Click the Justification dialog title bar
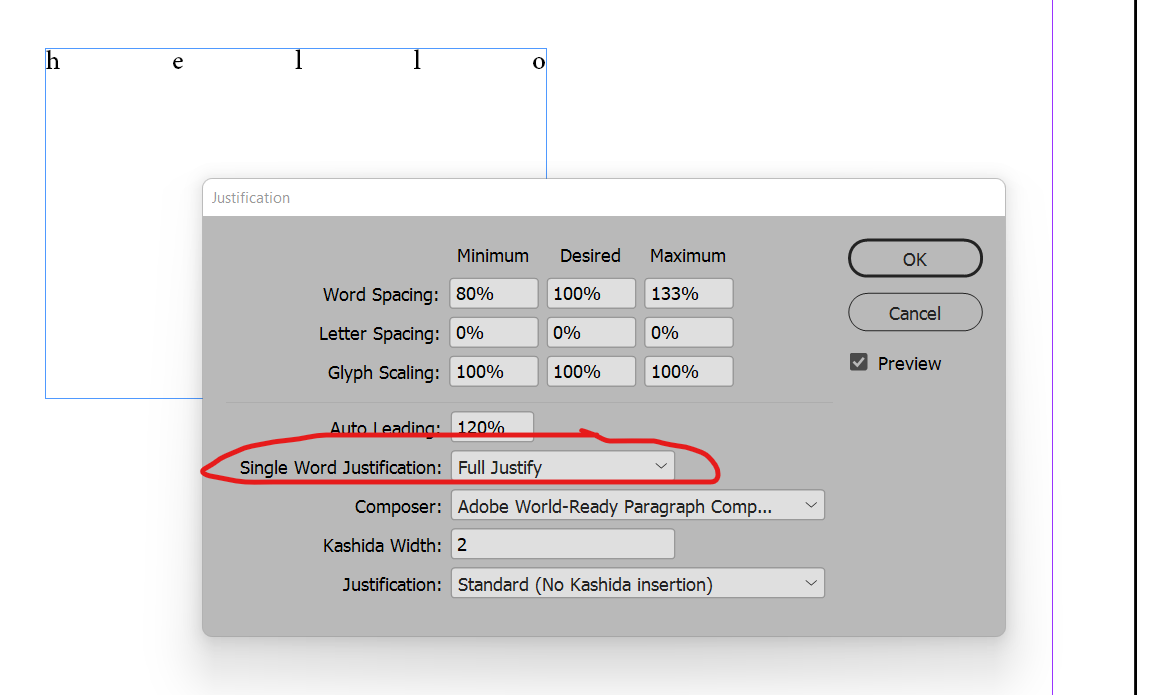The height and width of the screenshot is (695, 1157). (604, 198)
